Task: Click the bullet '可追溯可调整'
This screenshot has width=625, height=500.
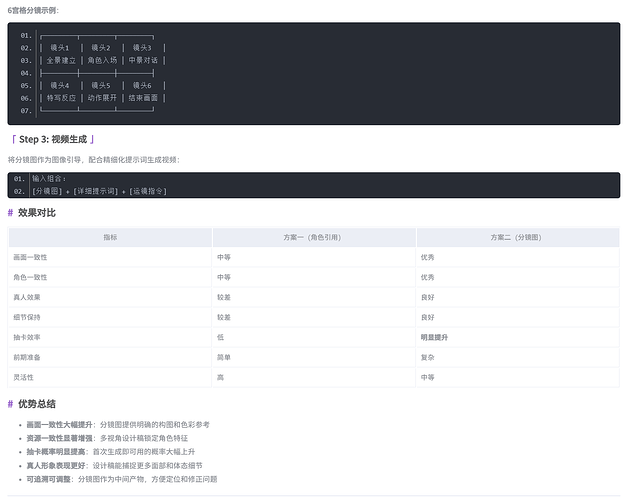Action: pyautogui.click(x=49, y=479)
